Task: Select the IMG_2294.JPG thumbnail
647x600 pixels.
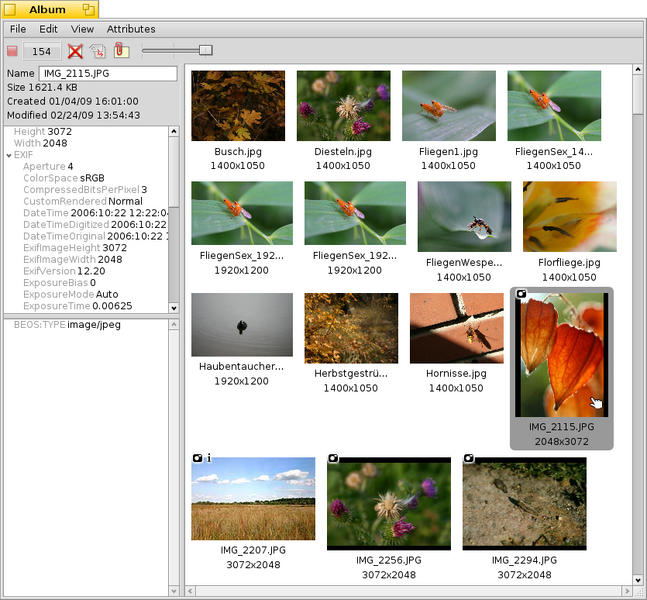Action: (x=524, y=503)
